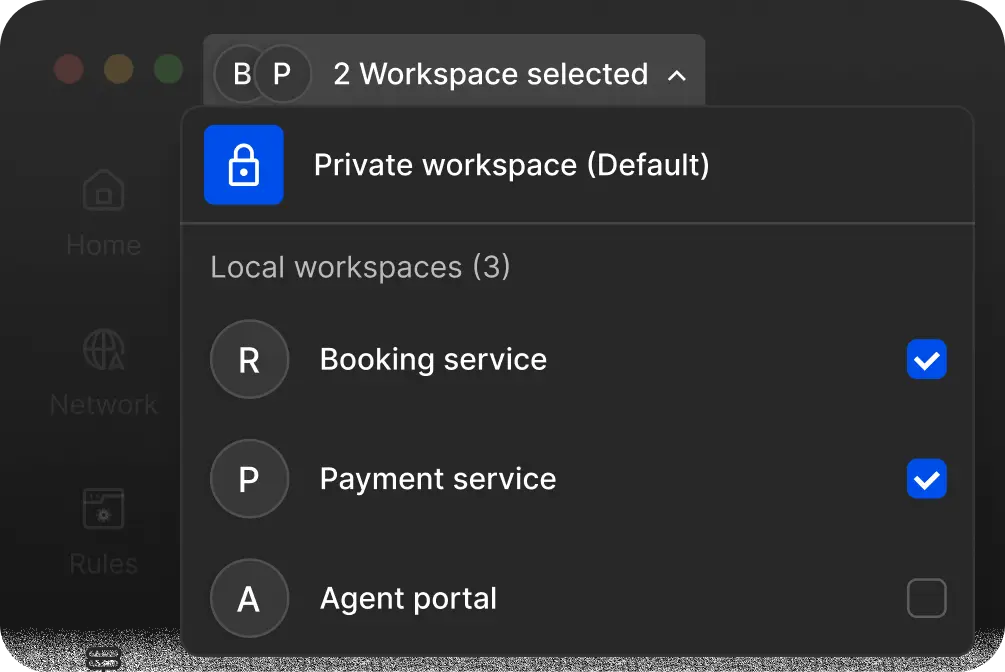Open the Network panel icon
The image size is (1005, 672).
point(103,349)
